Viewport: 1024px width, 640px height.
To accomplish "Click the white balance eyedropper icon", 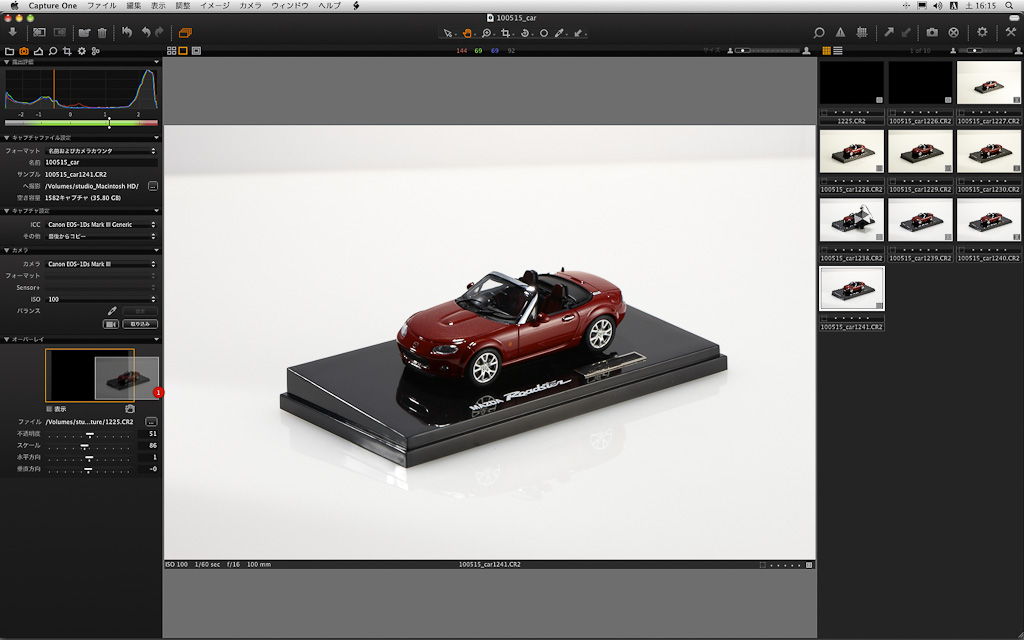I will [112, 311].
